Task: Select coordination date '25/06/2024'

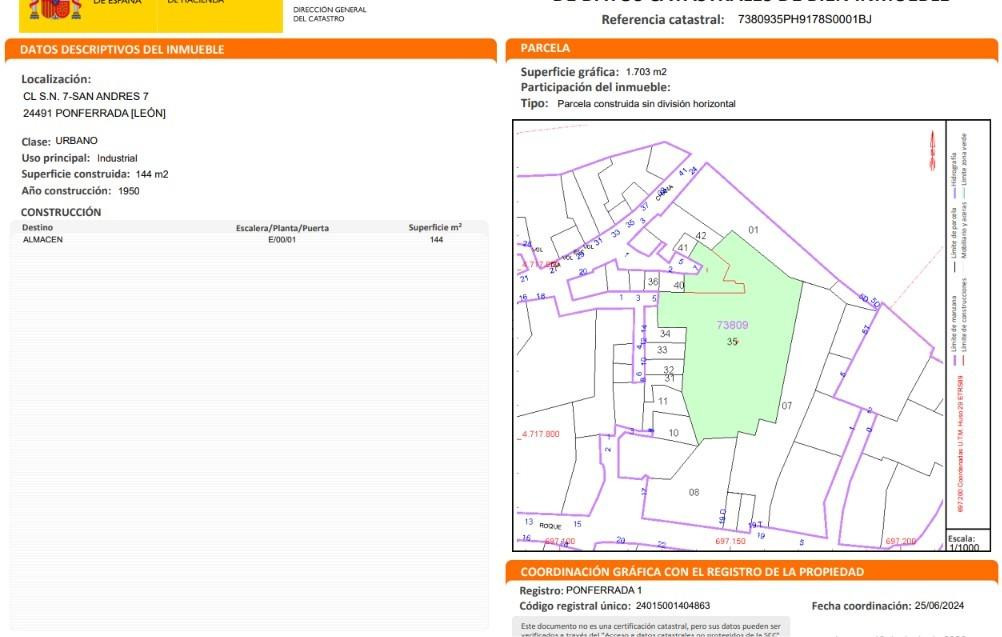Action: pos(939,606)
